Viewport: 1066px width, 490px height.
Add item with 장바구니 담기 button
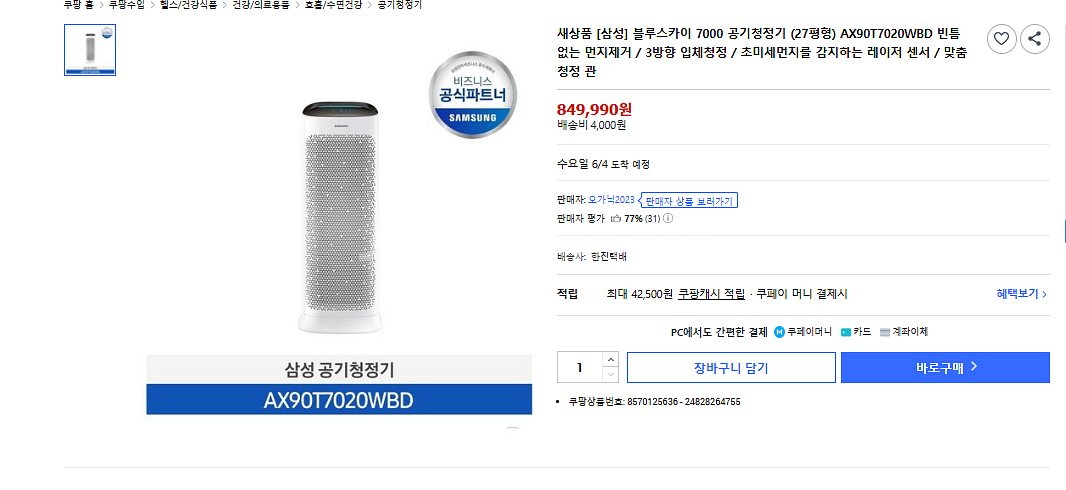731,367
